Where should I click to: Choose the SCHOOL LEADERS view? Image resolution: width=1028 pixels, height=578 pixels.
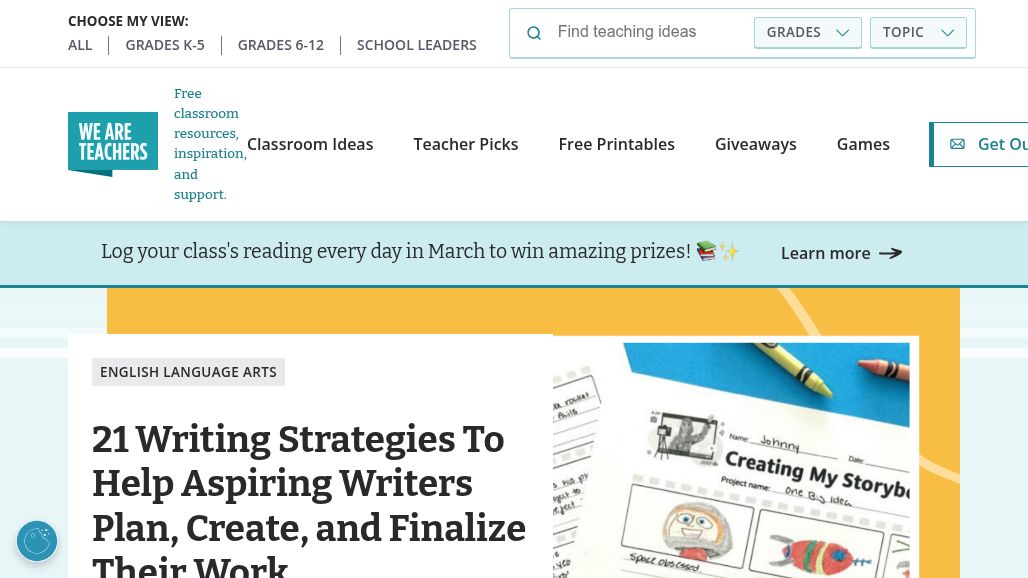point(417,45)
